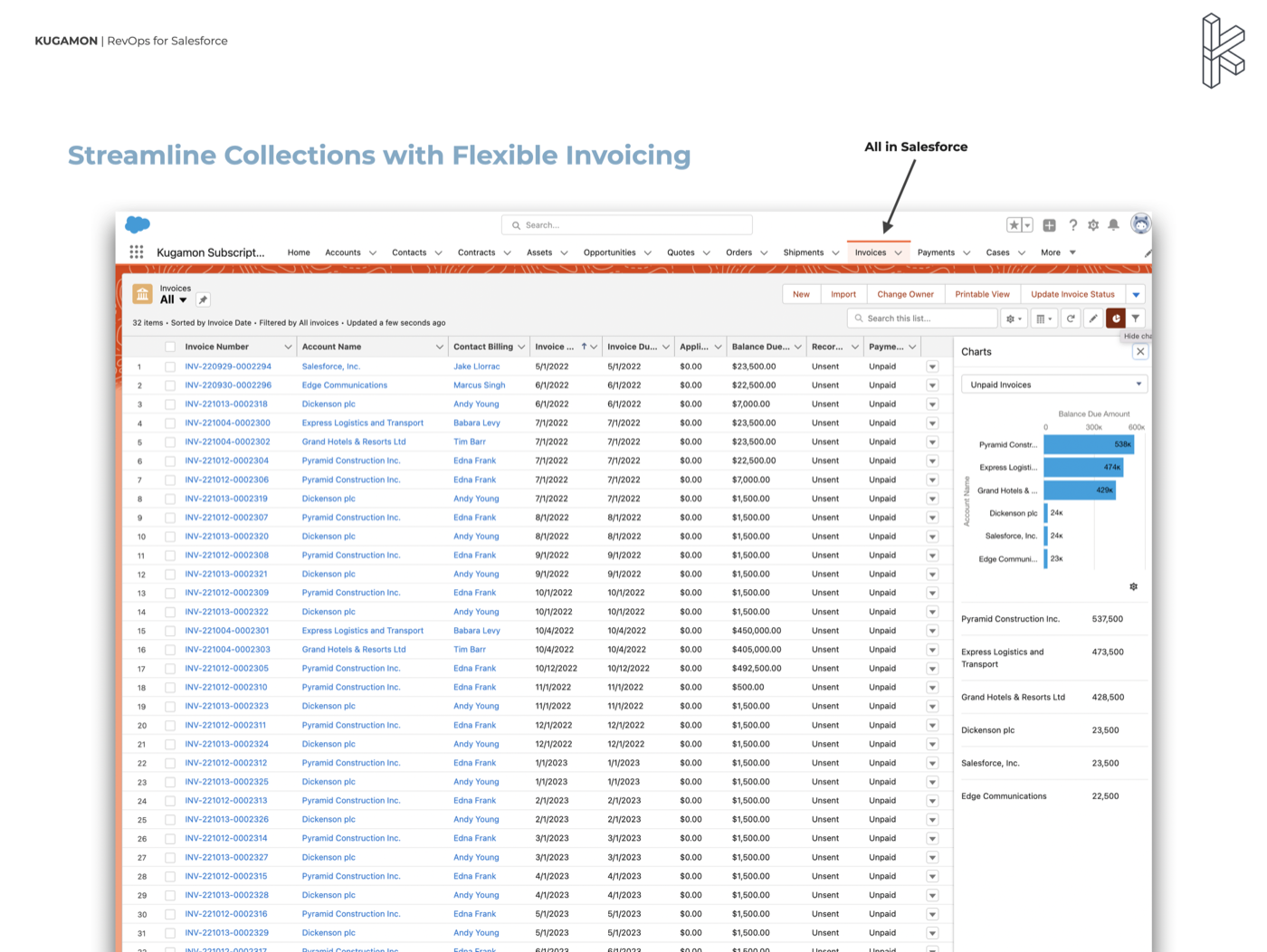This screenshot has height=952, width=1267.
Task: Click the New button
Action: [x=801, y=294]
